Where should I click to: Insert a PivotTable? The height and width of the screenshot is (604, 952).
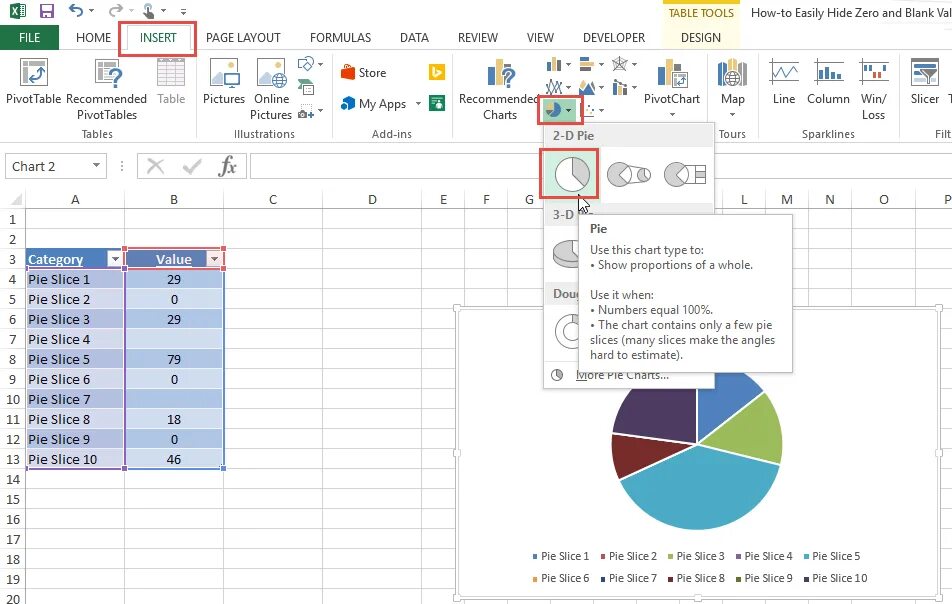click(x=33, y=81)
